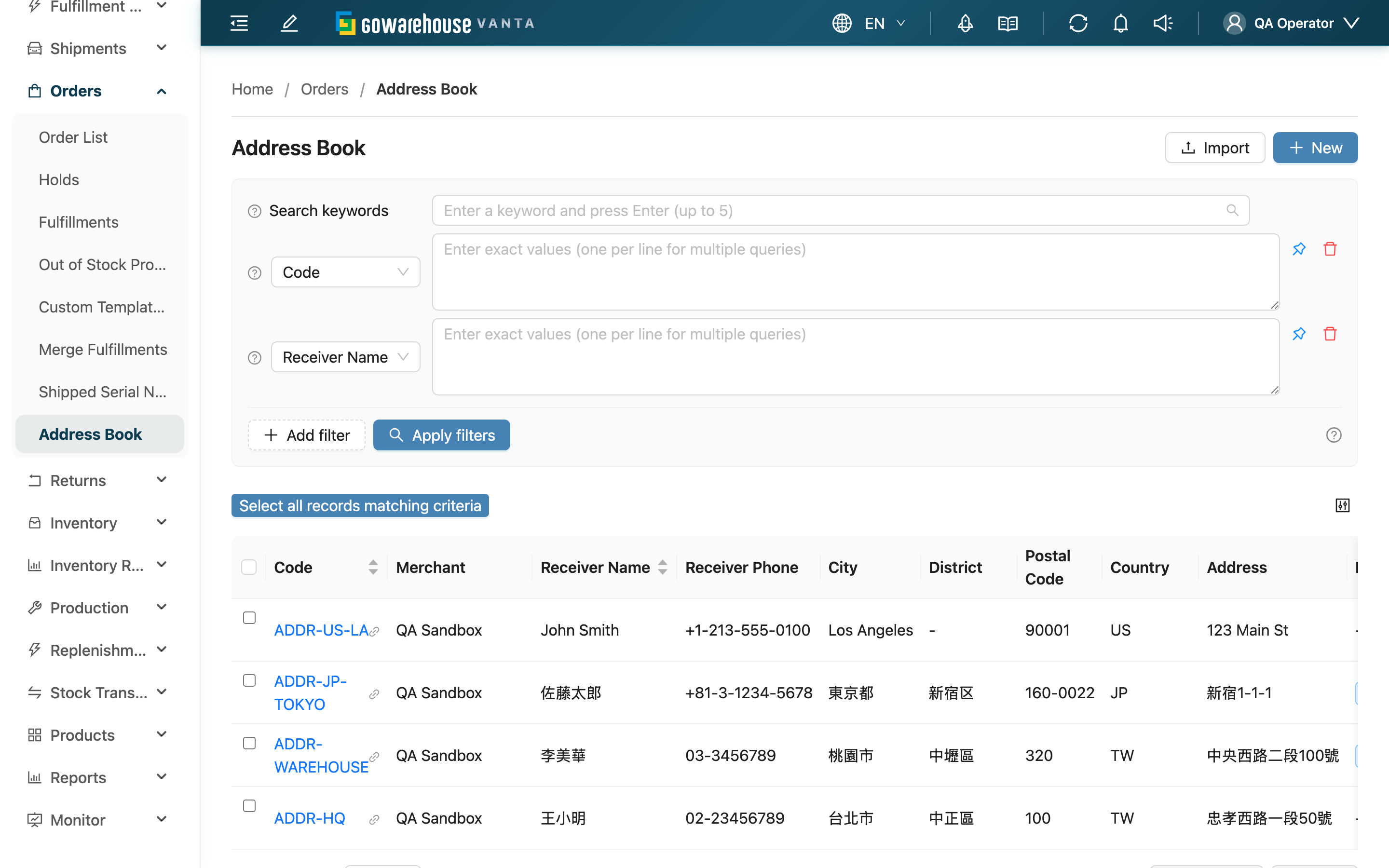Sort the table by the Code column
The width and height of the screenshot is (1389, 868).
373,567
